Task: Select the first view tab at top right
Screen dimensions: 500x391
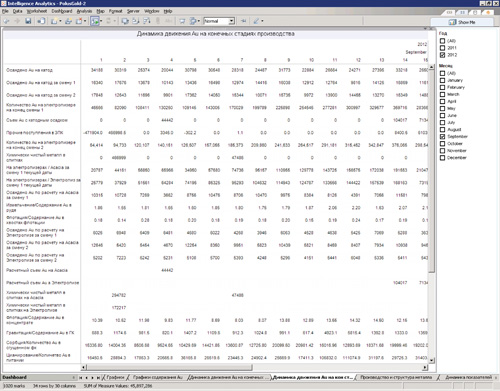Action: [x=449, y=12]
